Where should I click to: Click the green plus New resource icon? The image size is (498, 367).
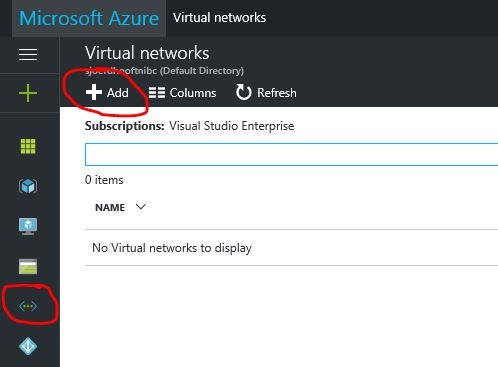click(28, 93)
